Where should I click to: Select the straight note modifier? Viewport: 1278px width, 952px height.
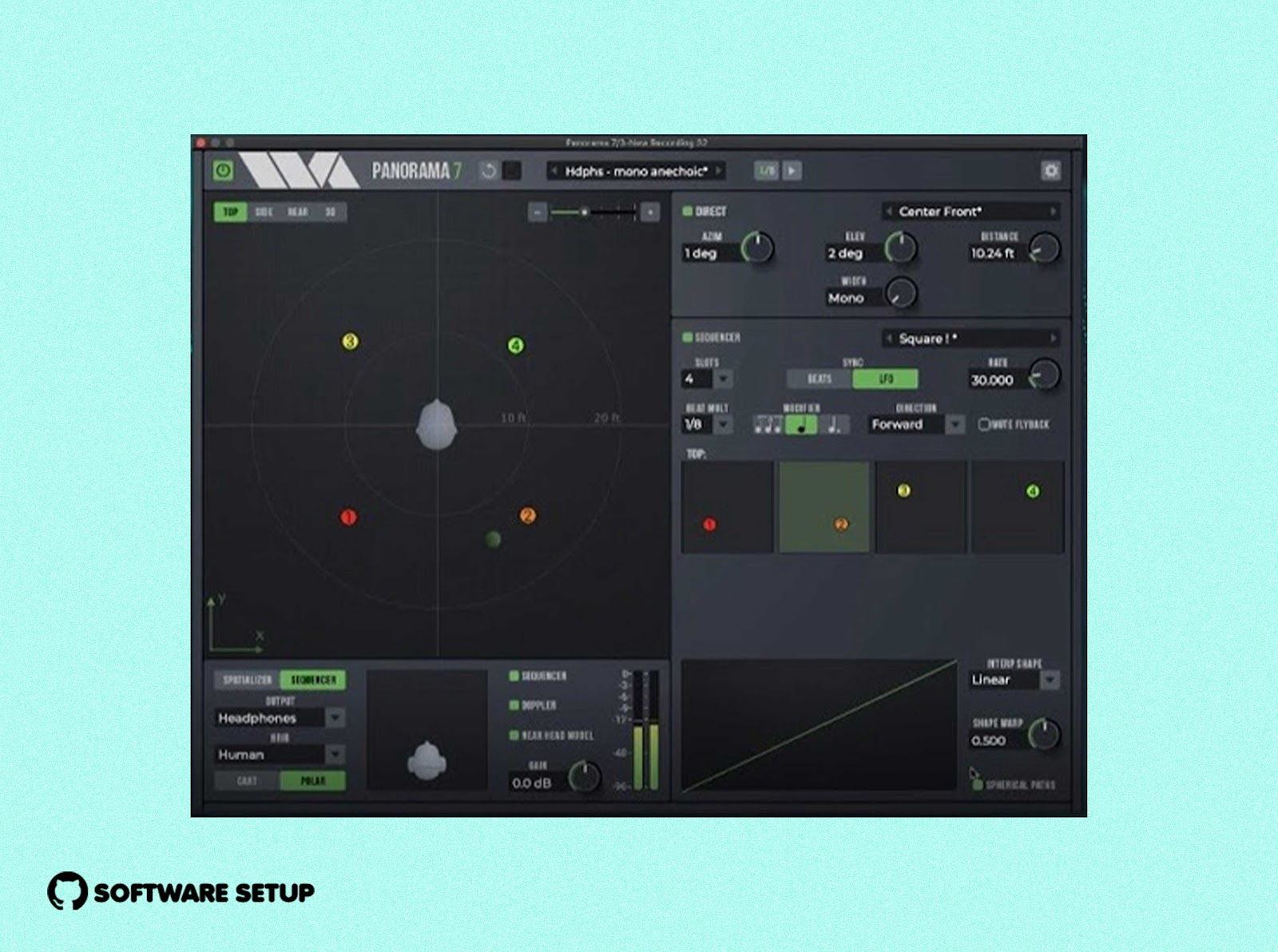click(x=801, y=425)
